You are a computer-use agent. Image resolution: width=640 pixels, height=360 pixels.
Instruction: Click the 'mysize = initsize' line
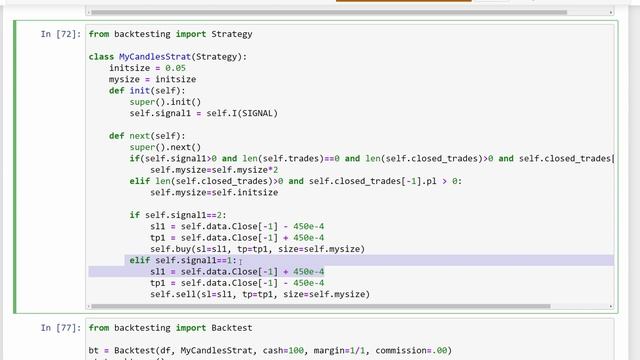pyautogui.click(x=152, y=79)
